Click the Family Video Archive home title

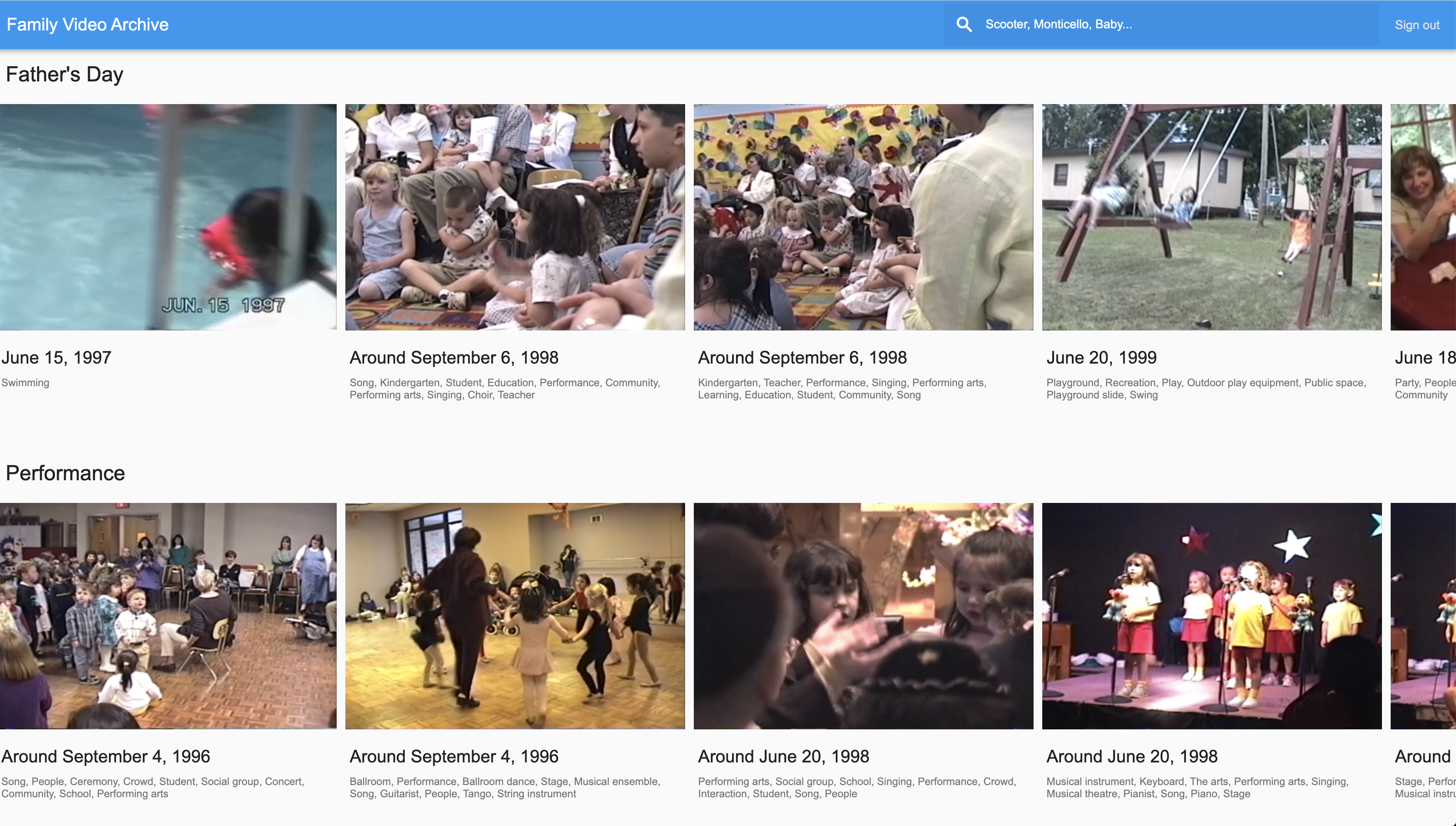[x=87, y=24]
